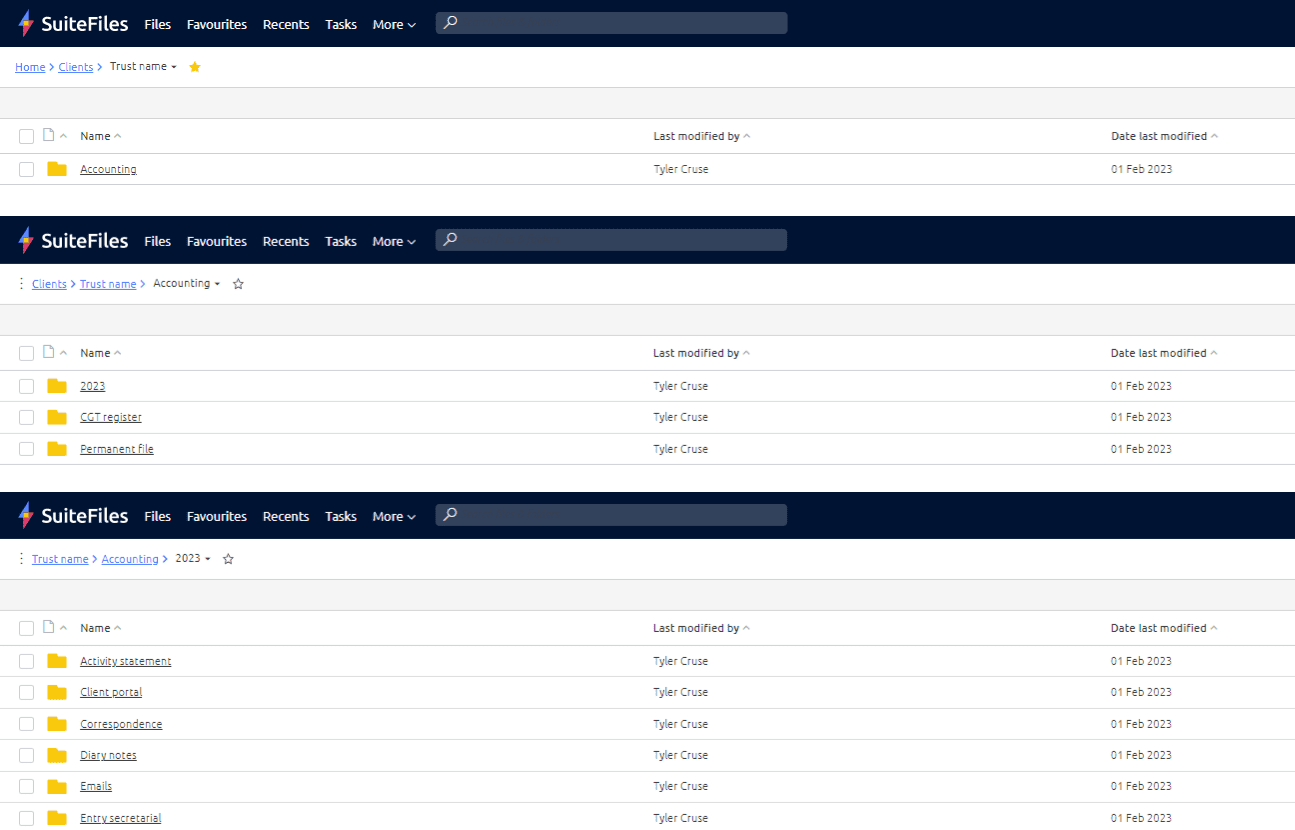Click the search field in the Accounting folder view
Viewport: 1295px width, 830px height.
point(611,240)
